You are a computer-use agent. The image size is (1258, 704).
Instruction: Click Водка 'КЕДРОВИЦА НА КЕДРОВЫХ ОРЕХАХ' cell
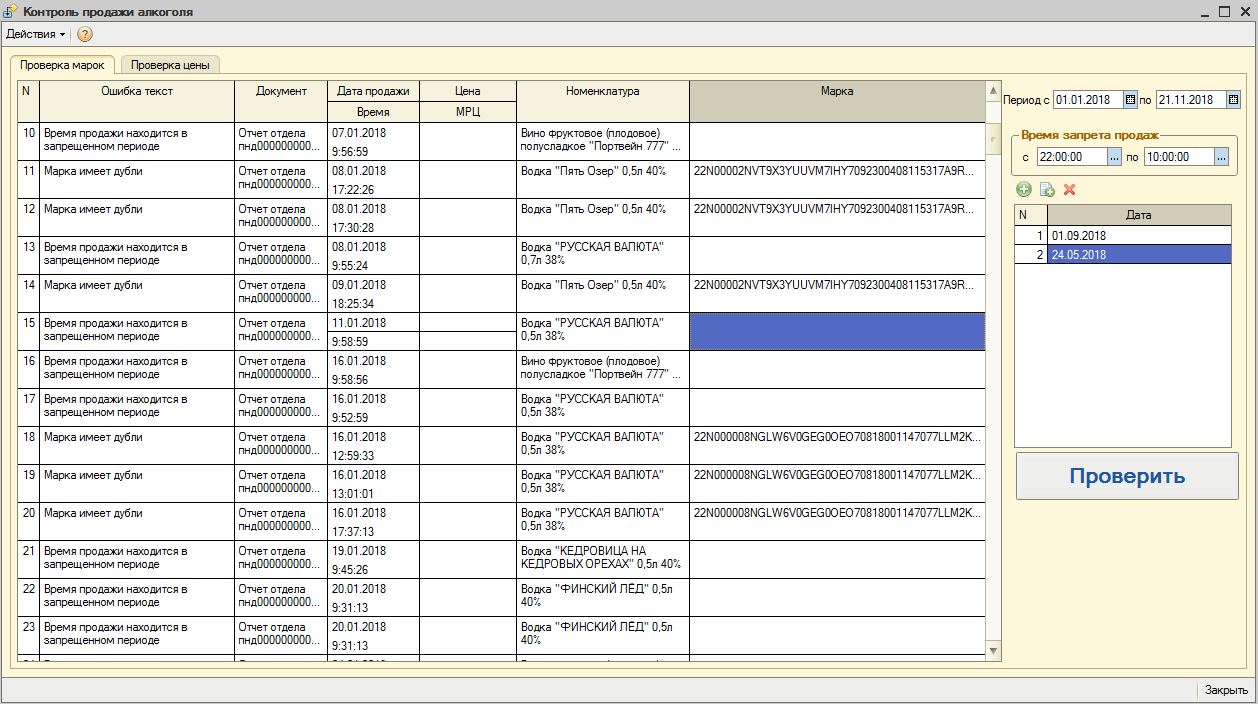pos(603,559)
